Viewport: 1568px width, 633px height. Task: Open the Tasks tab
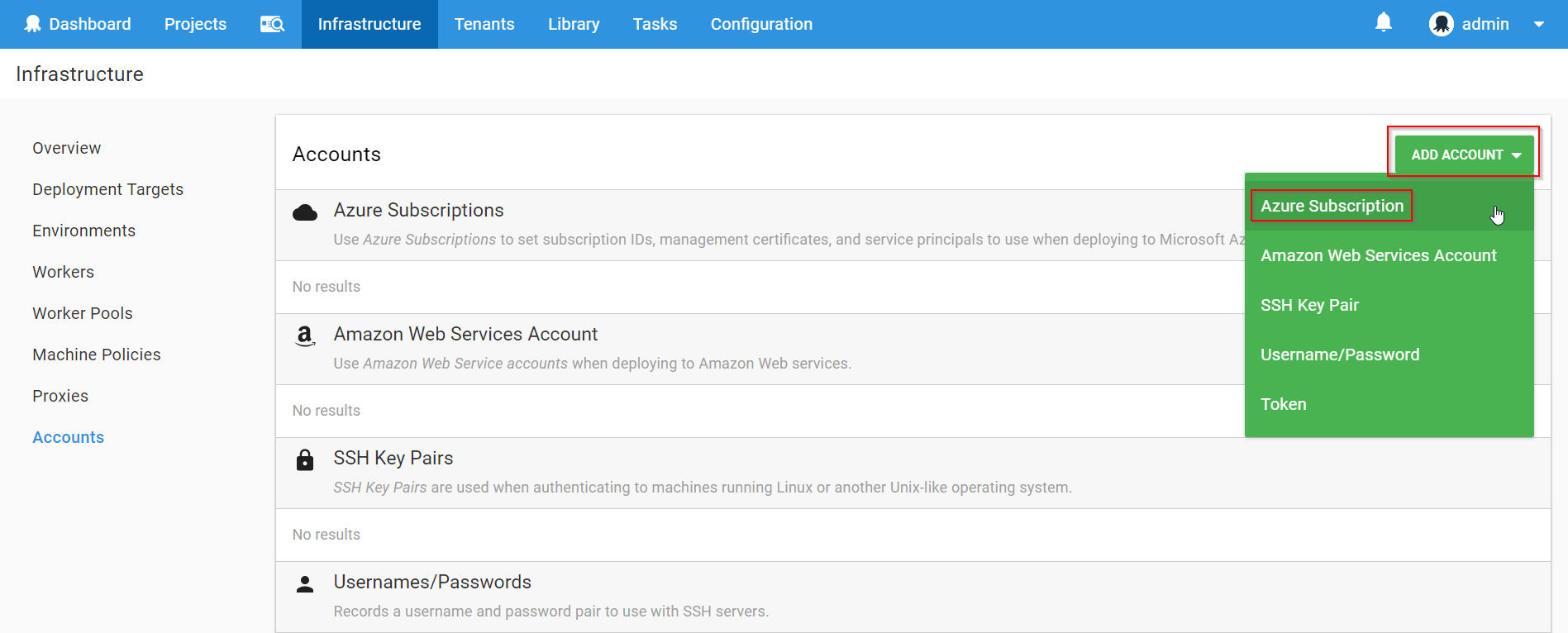click(655, 24)
